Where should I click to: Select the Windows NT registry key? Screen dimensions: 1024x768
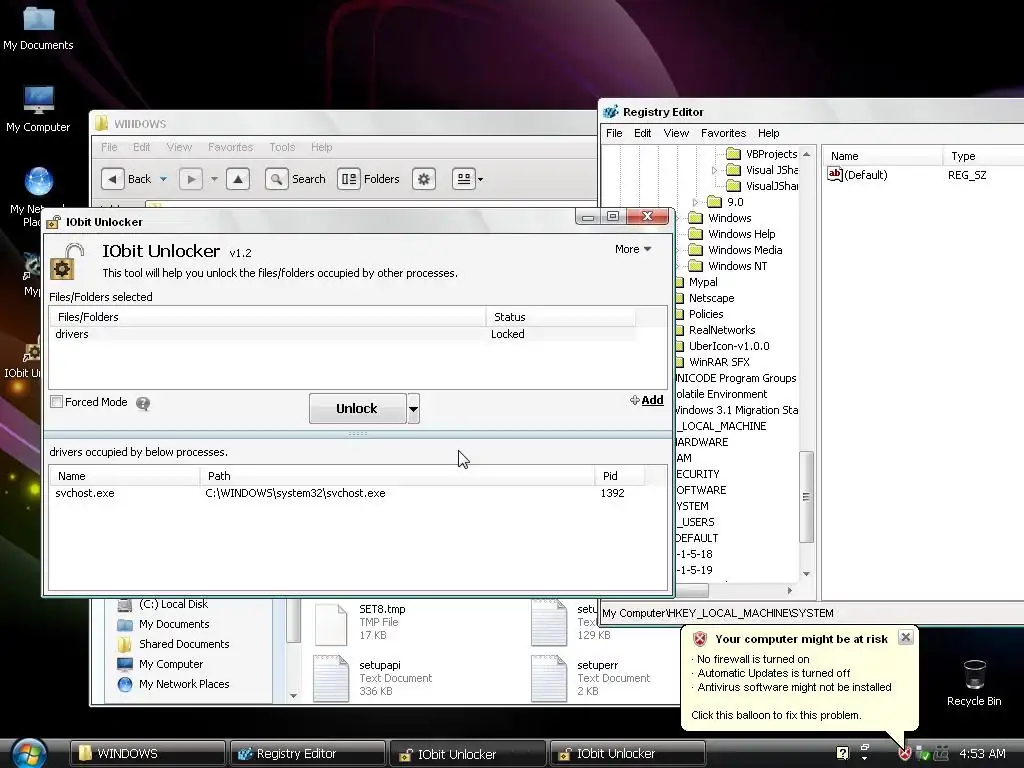(x=737, y=266)
